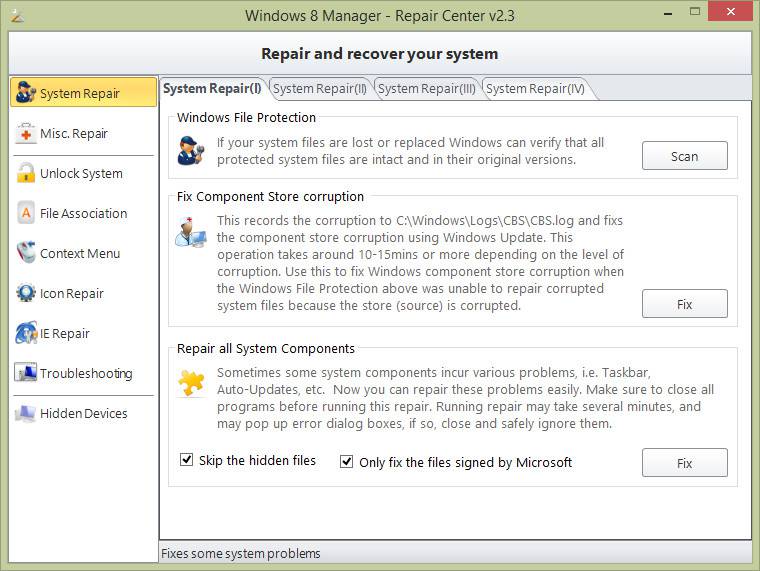
Task: Open the Unlock System section
Action: click(x=83, y=173)
